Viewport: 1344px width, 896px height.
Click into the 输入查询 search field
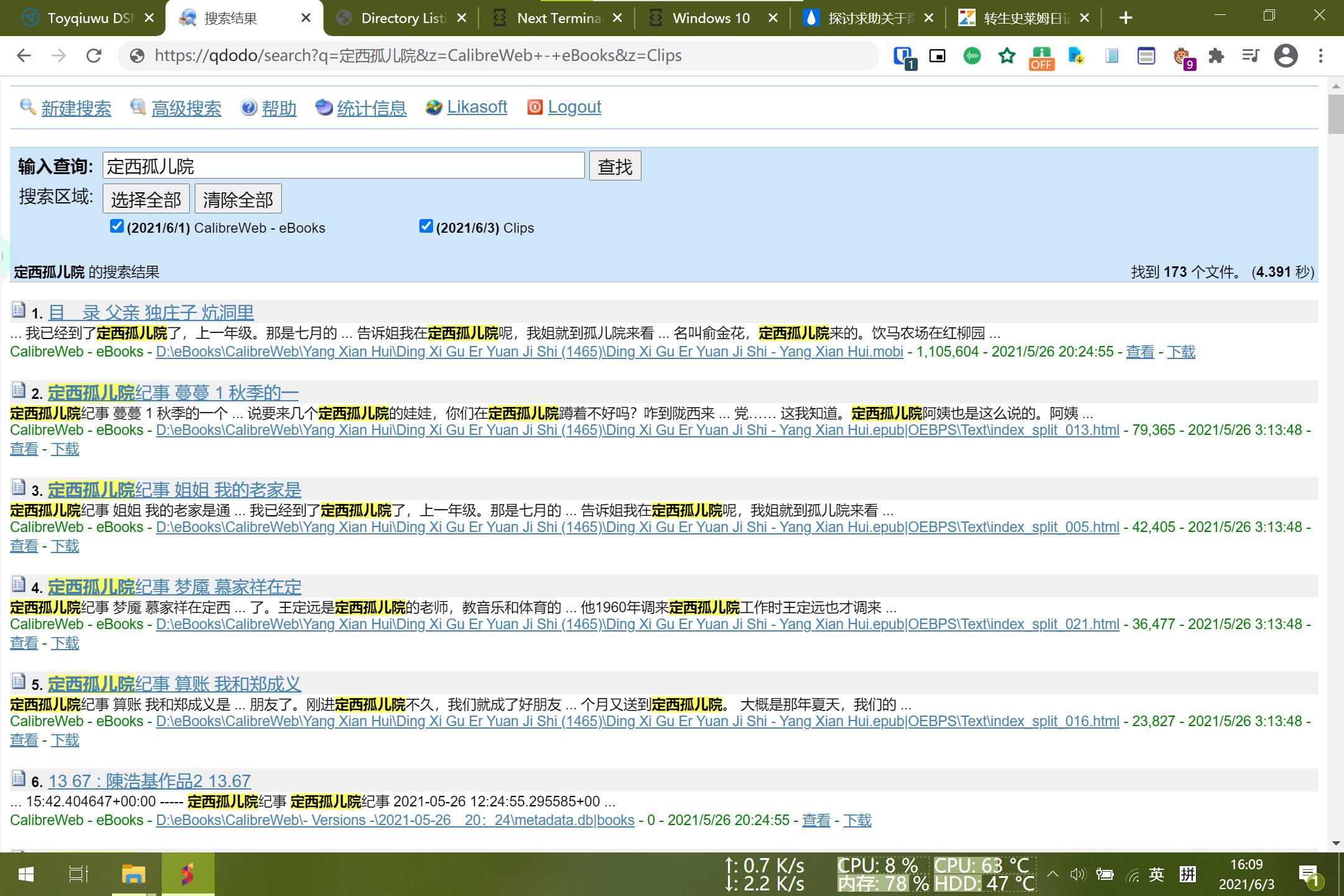(343, 166)
